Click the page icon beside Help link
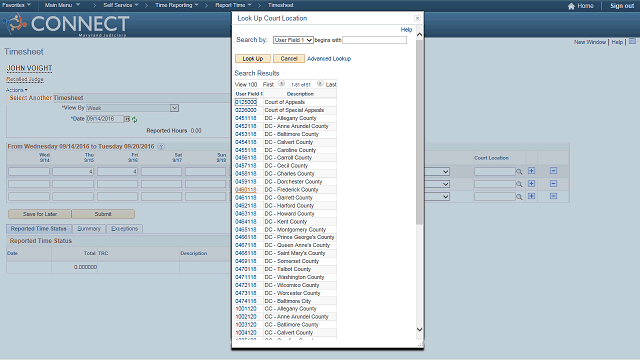The width and height of the screenshot is (640, 360). pos(632,42)
